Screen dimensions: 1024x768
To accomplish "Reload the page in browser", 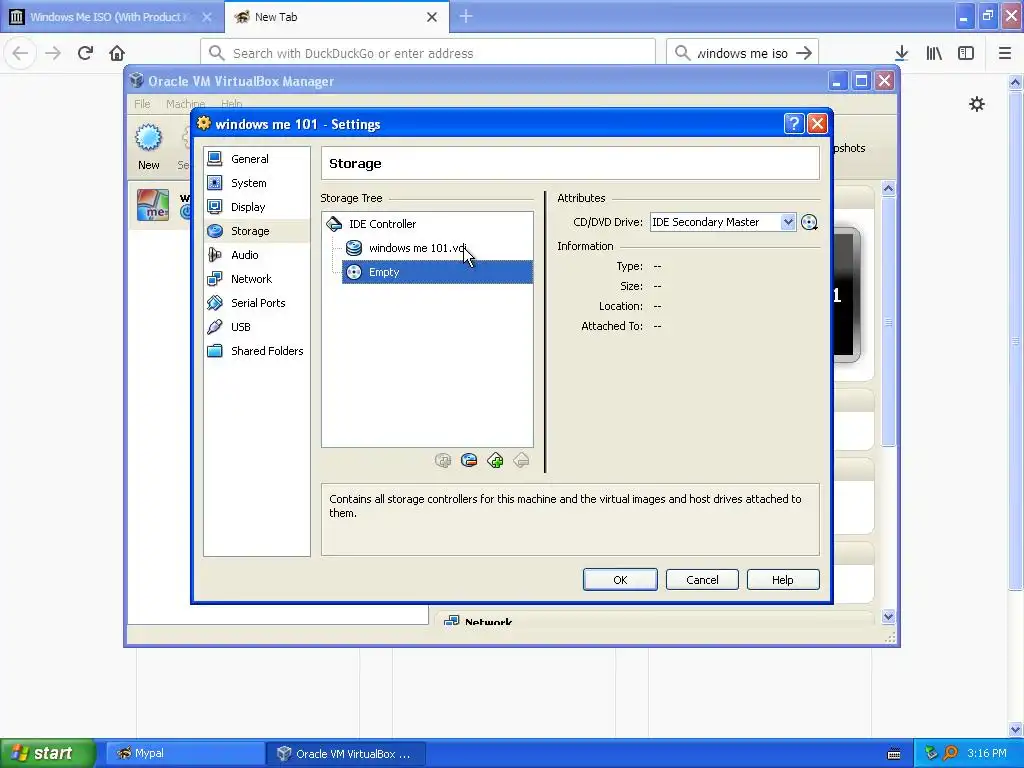I will point(85,53).
